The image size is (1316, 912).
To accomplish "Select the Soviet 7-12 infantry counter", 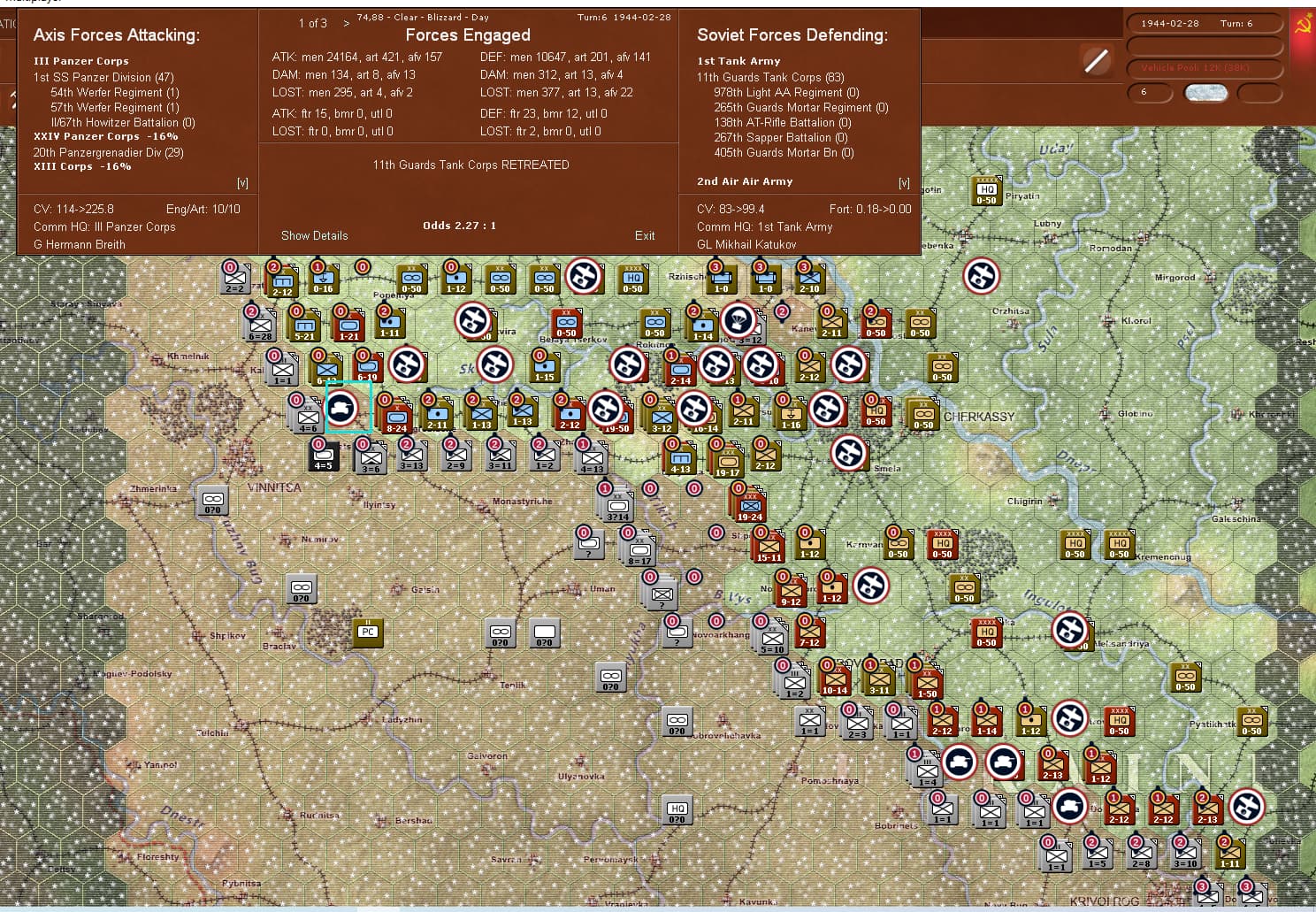I will [810, 632].
